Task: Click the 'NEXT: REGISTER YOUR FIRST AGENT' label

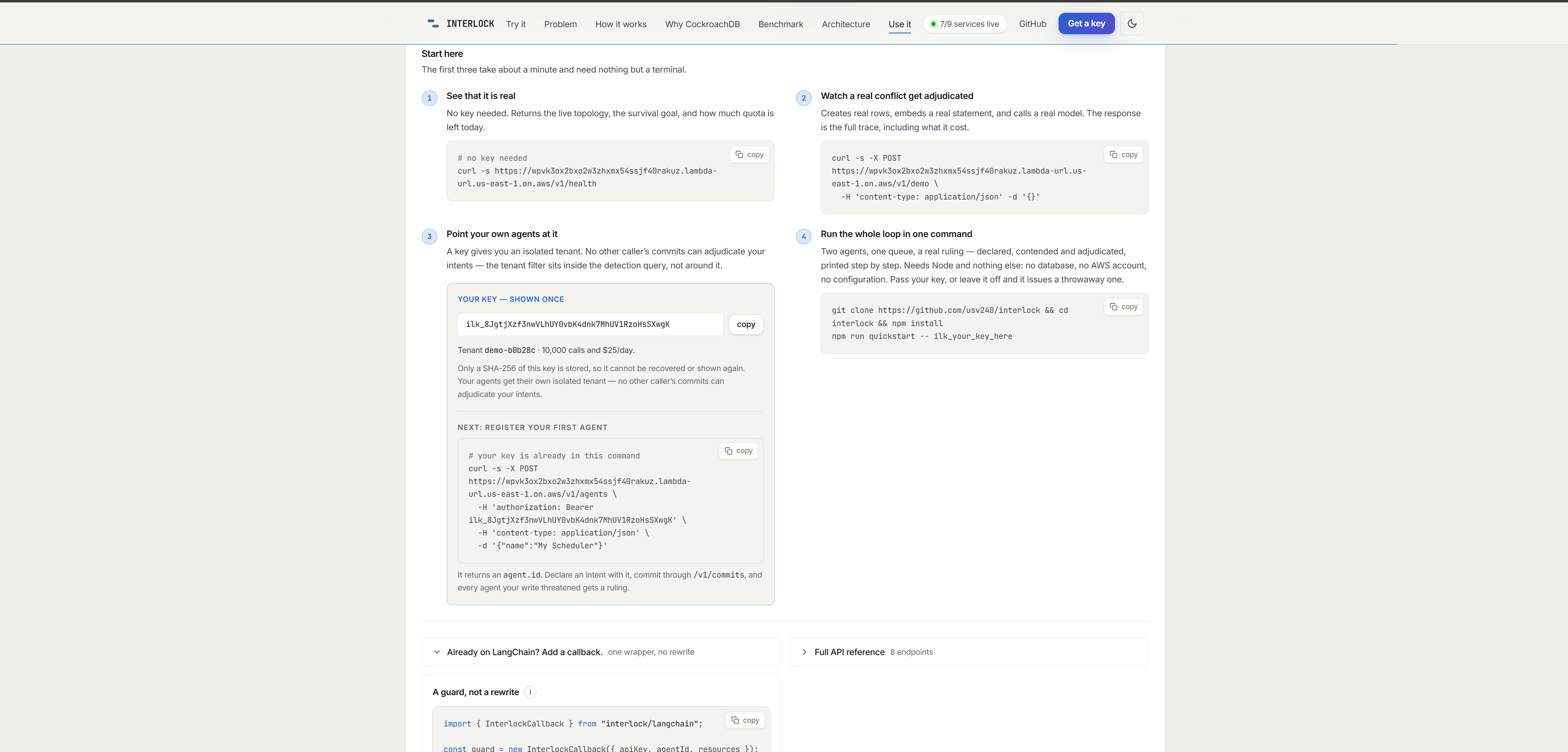Action: click(x=533, y=428)
